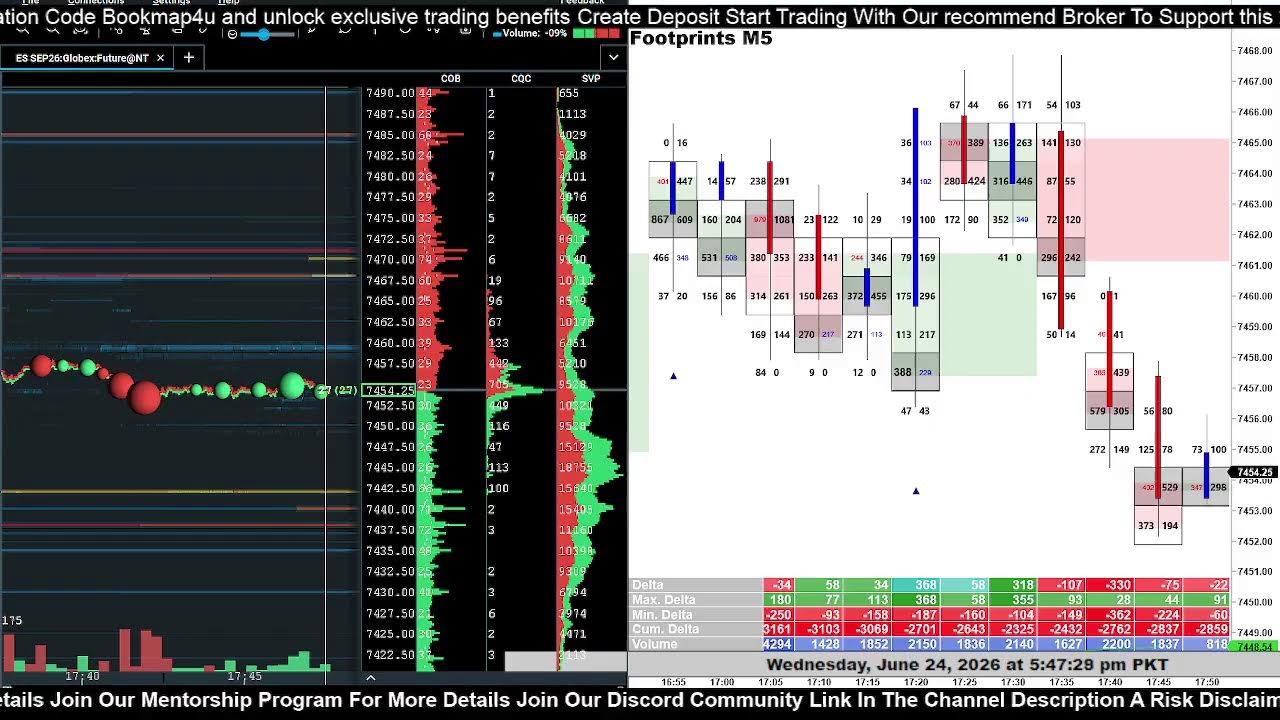Click the 133 value in CQC column

[498, 343]
